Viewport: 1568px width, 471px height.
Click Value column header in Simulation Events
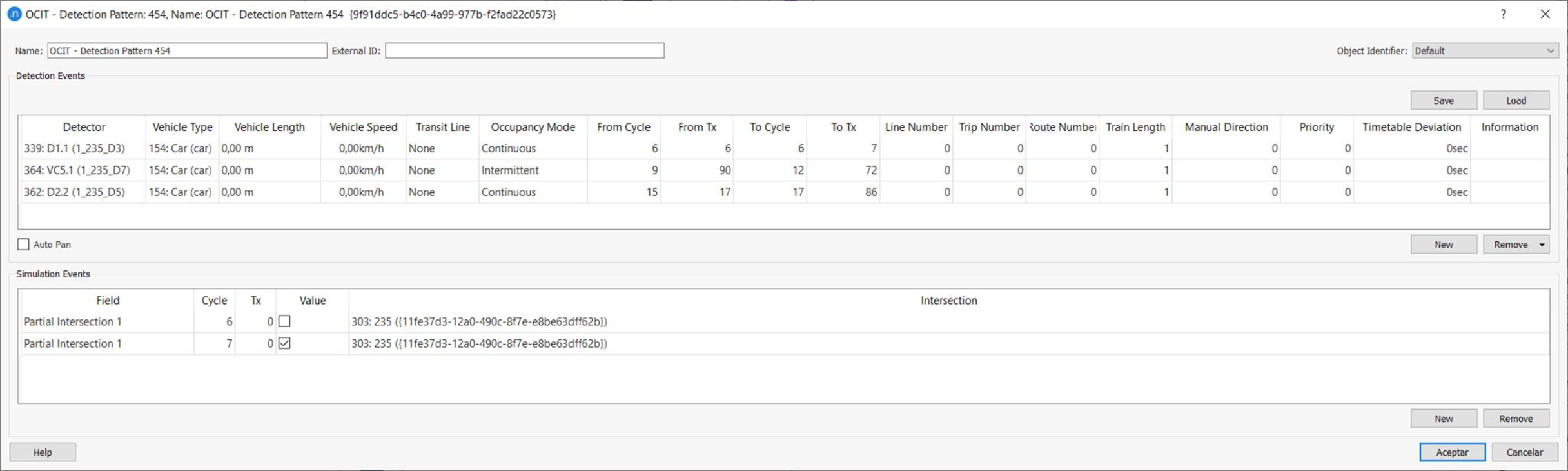click(312, 301)
